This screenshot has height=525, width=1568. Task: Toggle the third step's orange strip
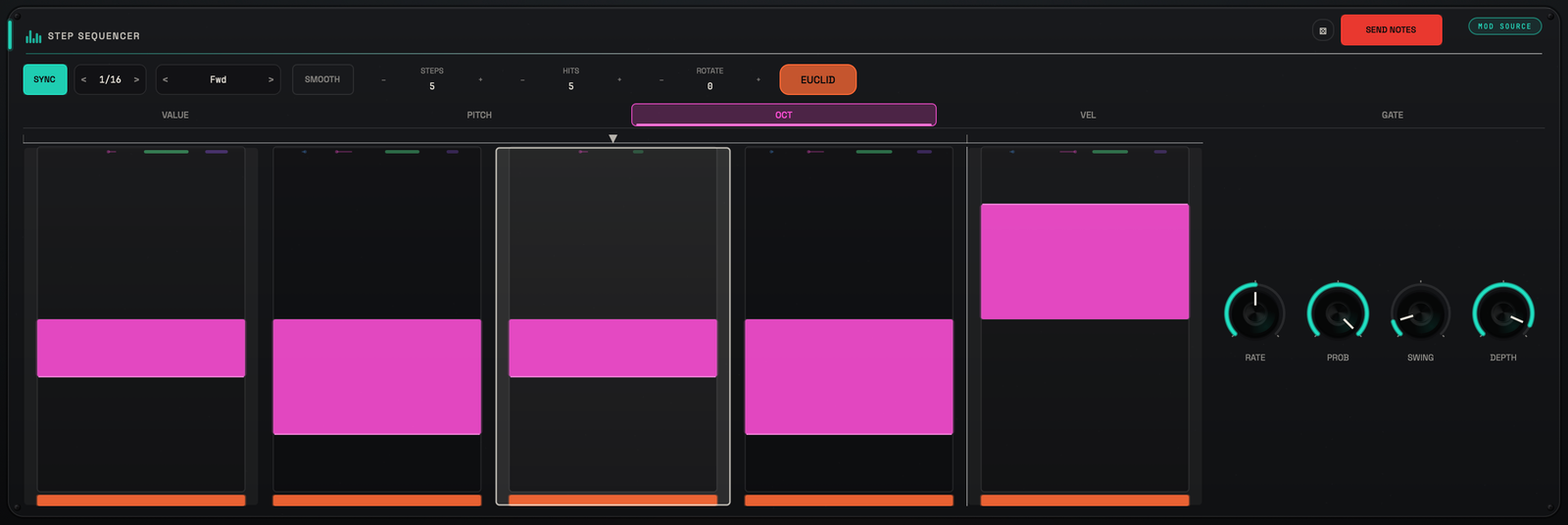point(612,501)
